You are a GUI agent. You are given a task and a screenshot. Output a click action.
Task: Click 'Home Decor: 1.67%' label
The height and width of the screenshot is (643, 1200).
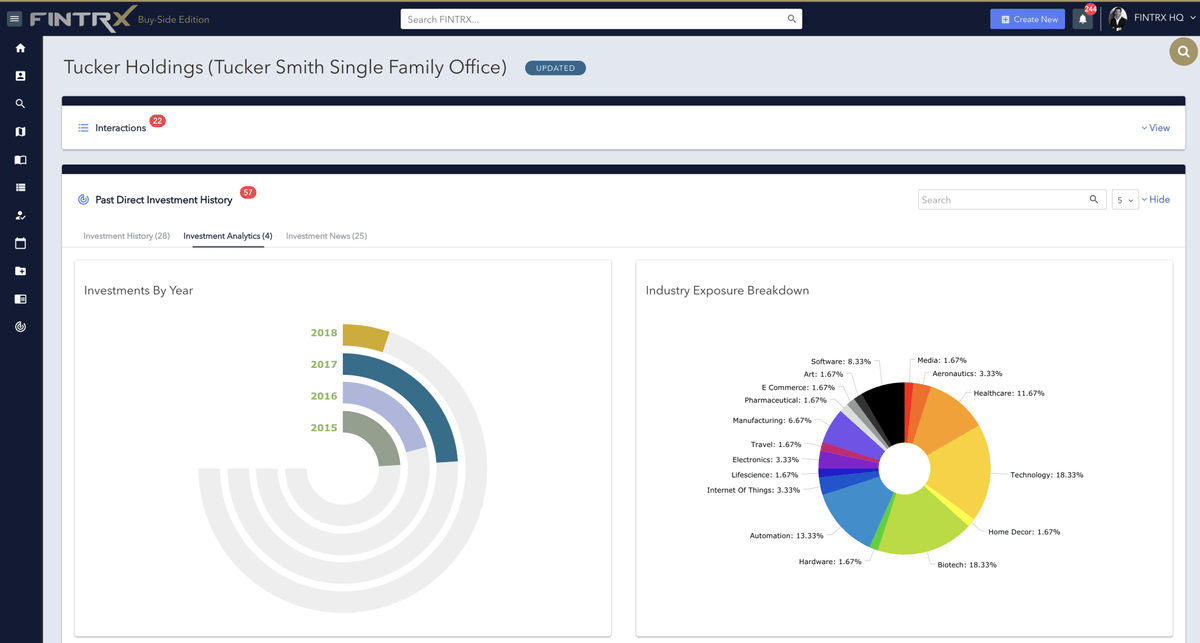(1024, 532)
